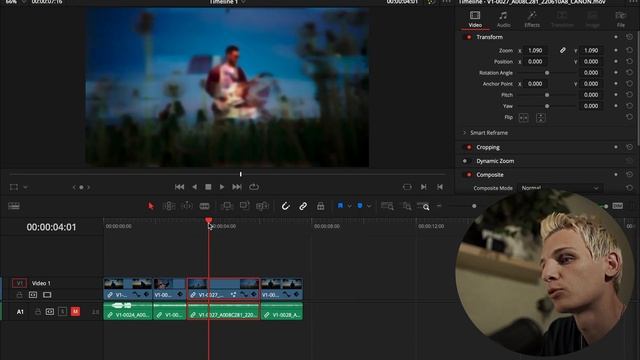Adjust the timeline zoom slider handle
The image size is (640, 360).
click(x=474, y=206)
